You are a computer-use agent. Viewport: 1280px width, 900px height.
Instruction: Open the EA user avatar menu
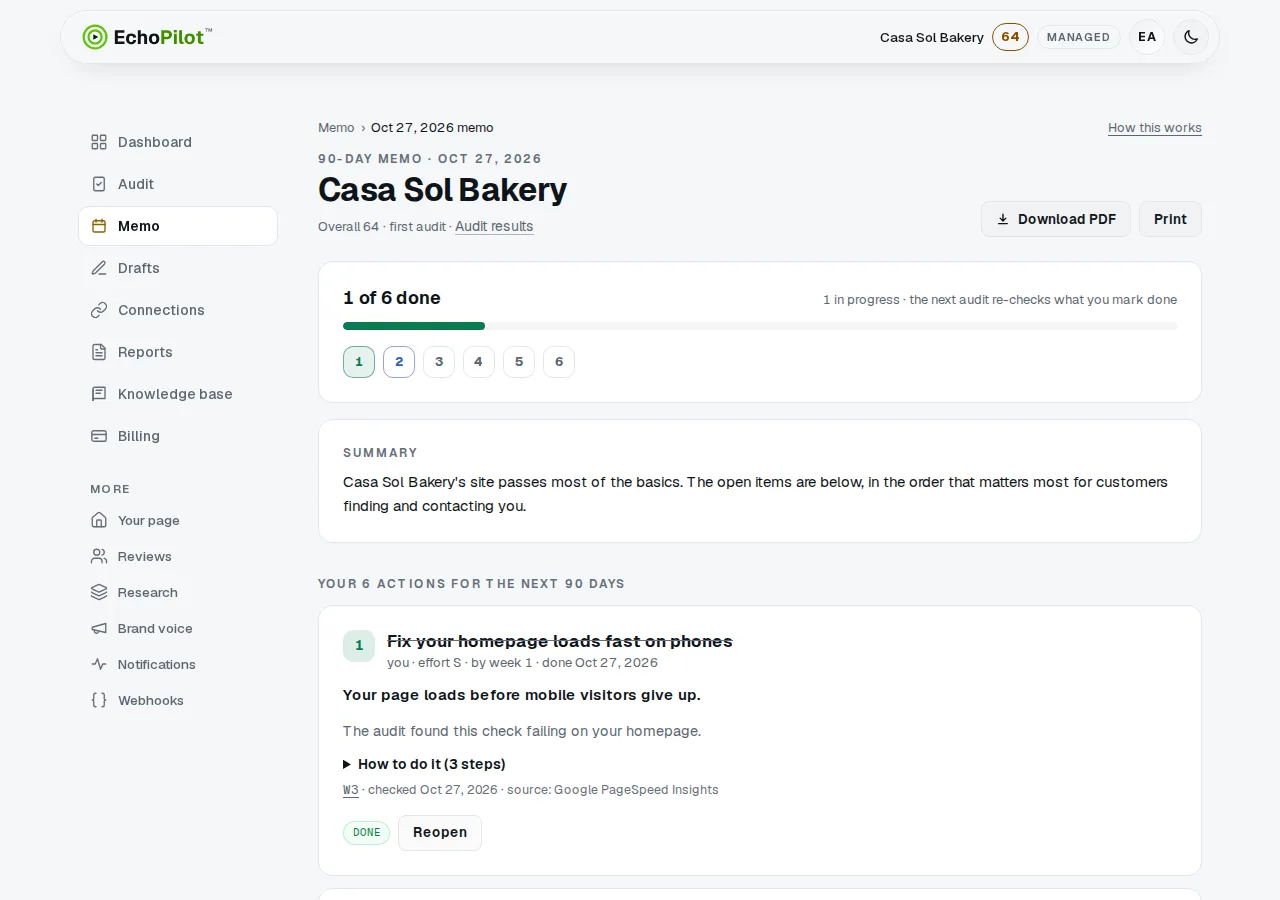(x=1147, y=37)
